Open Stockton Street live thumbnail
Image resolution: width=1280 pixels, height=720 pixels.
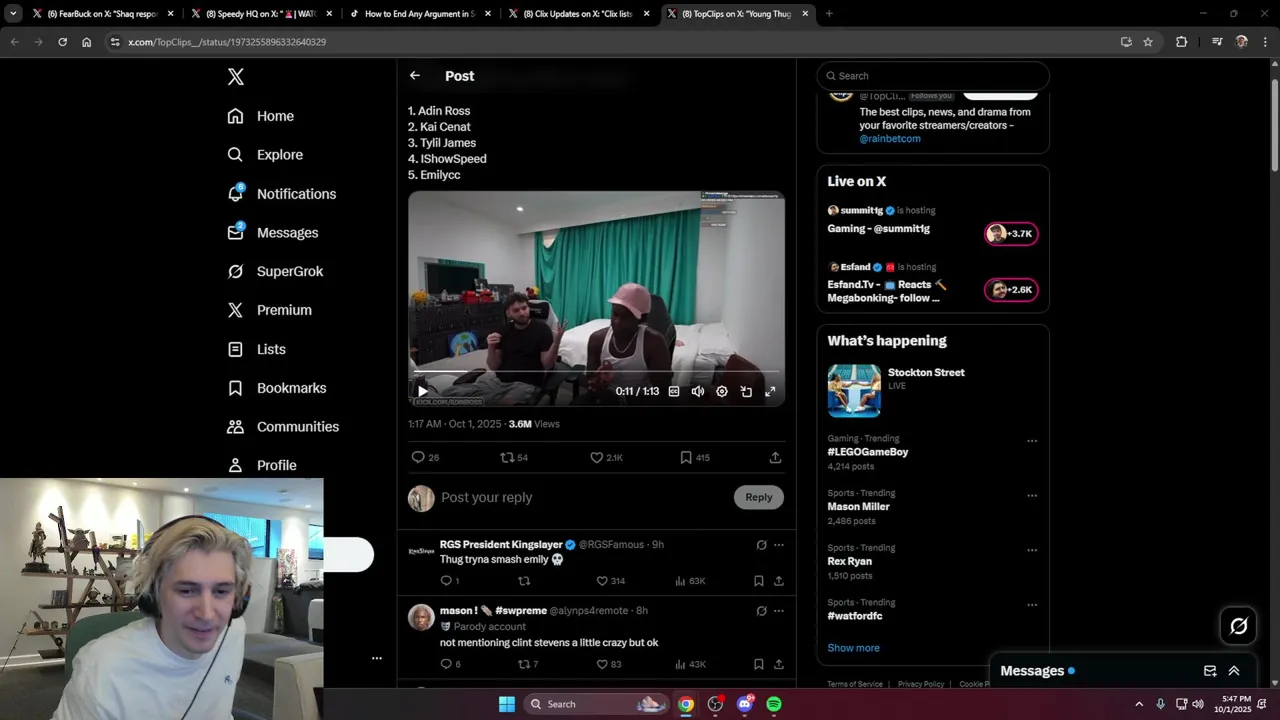(x=854, y=390)
